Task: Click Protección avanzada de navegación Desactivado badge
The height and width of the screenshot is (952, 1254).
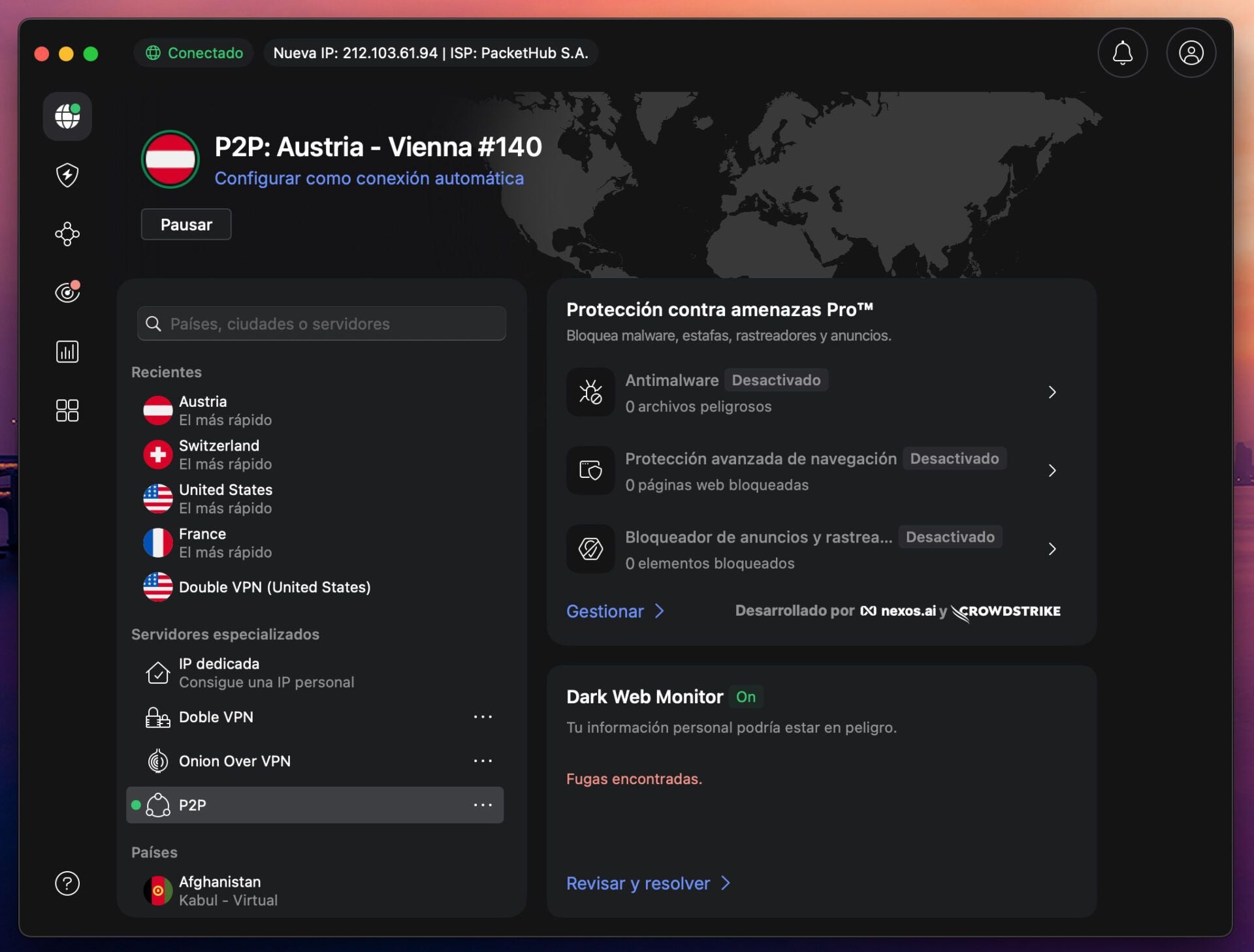Action: [x=954, y=458]
